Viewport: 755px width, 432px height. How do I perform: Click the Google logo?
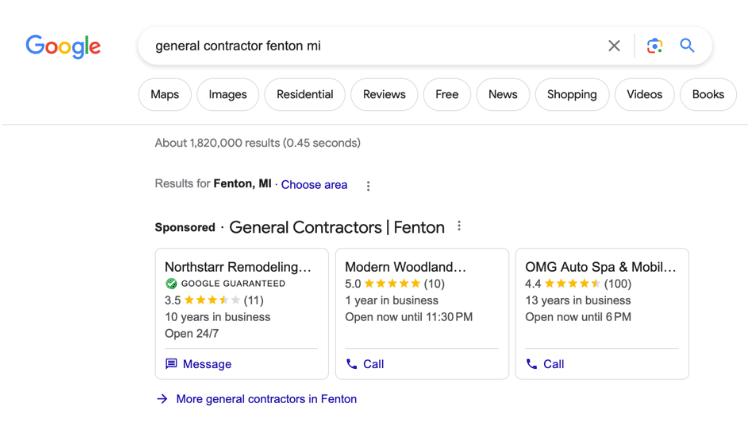pyautogui.click(x=63, y=46)
